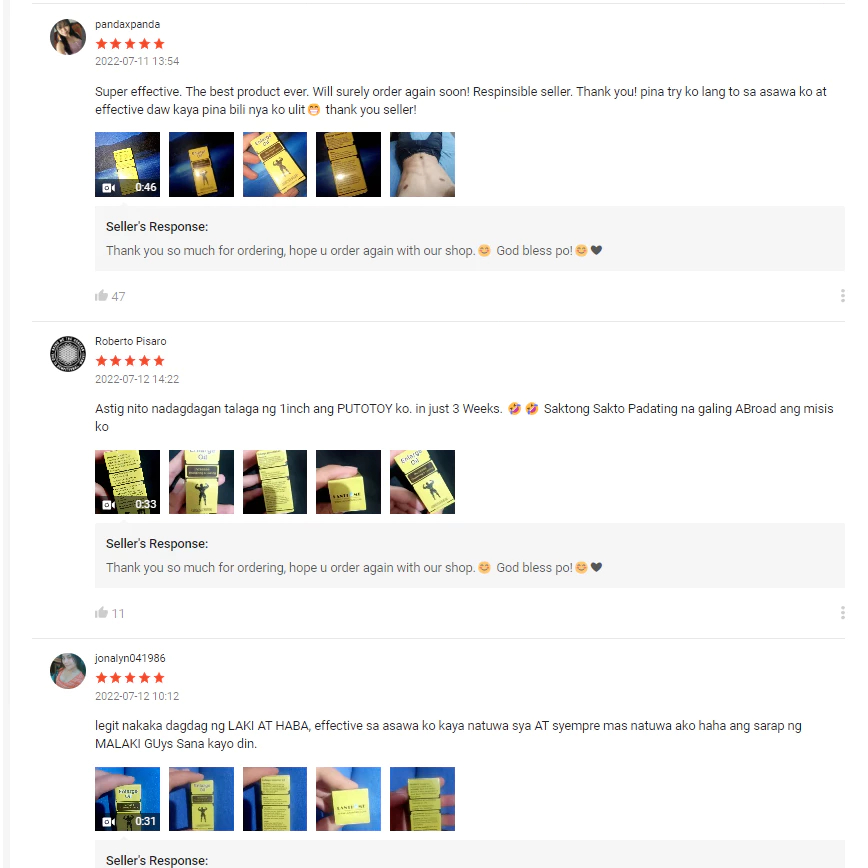Image resolution: width=868 pixels, height=868 pixels.
Task: Open Roberto Pisaro's profile avatar
Action: point(68,354)
